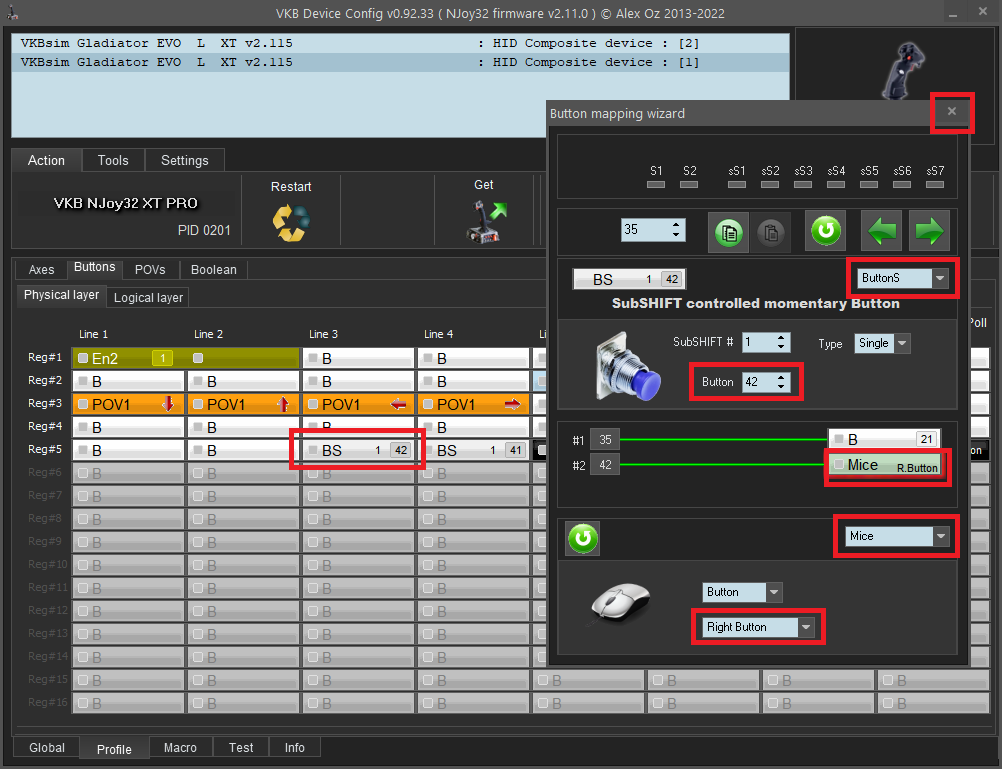Viewport: 1002px width, 769px height.
Task: Toggle the S1 shift indicator
Action: (656, 184)
